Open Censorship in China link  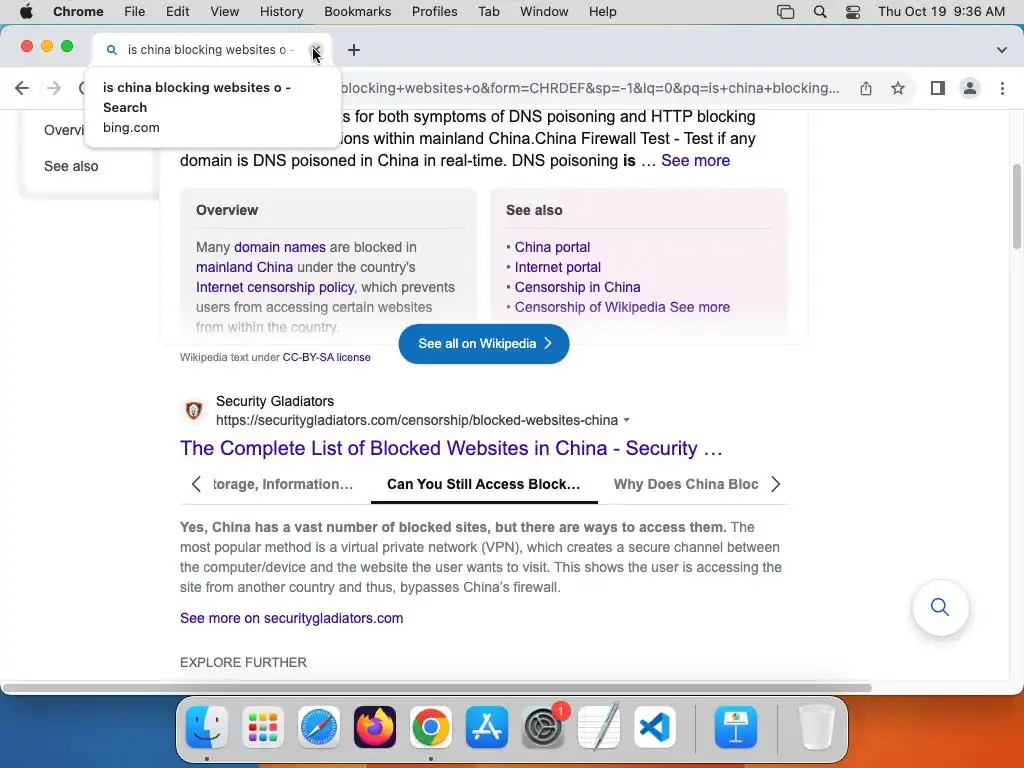(577, 287)
